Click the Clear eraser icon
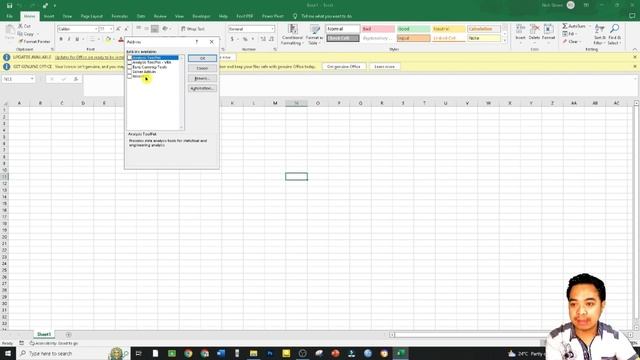The image size is (640, 360). (565, 41)
